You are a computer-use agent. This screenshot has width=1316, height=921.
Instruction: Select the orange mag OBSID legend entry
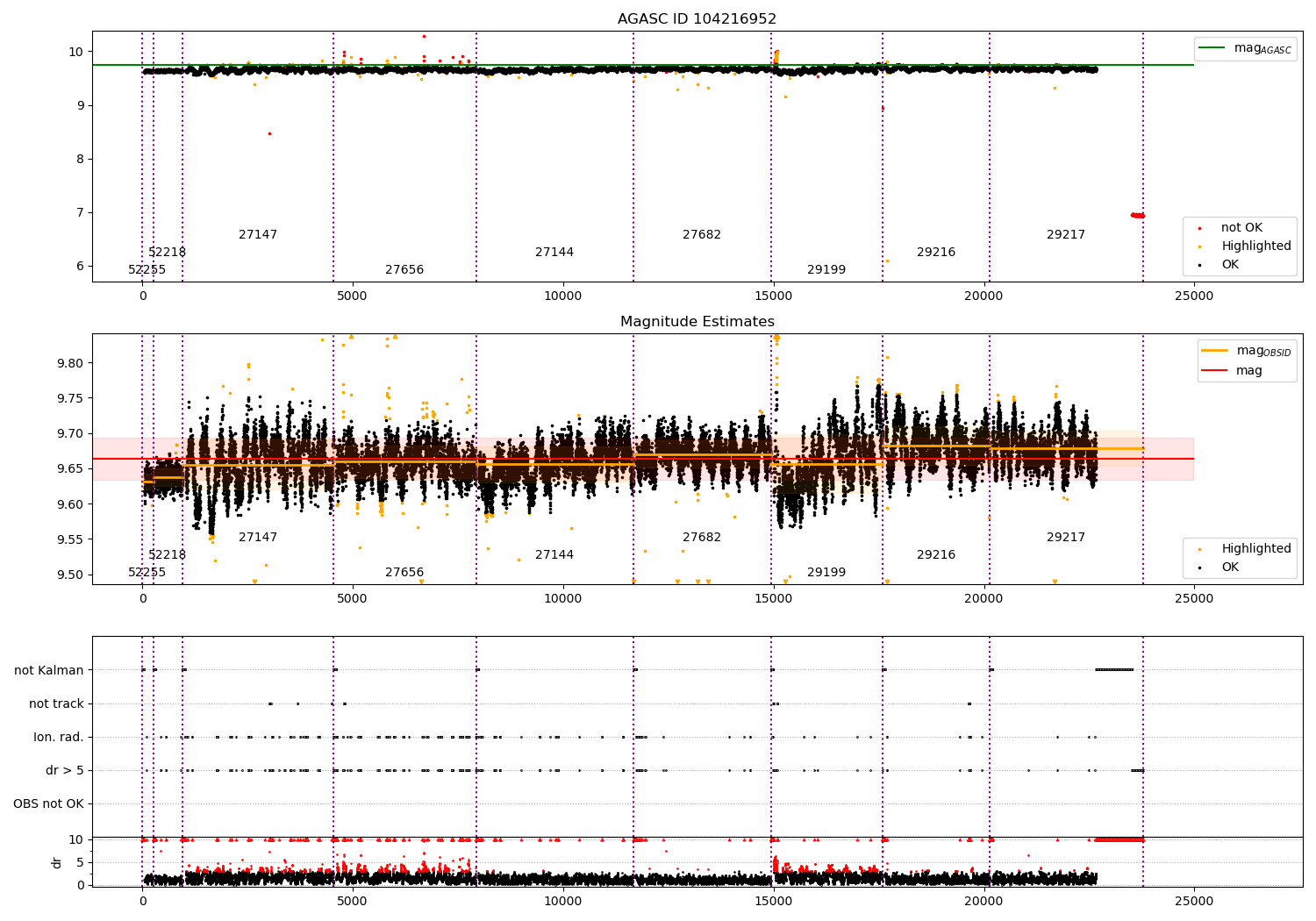[x=1247, y=351]
